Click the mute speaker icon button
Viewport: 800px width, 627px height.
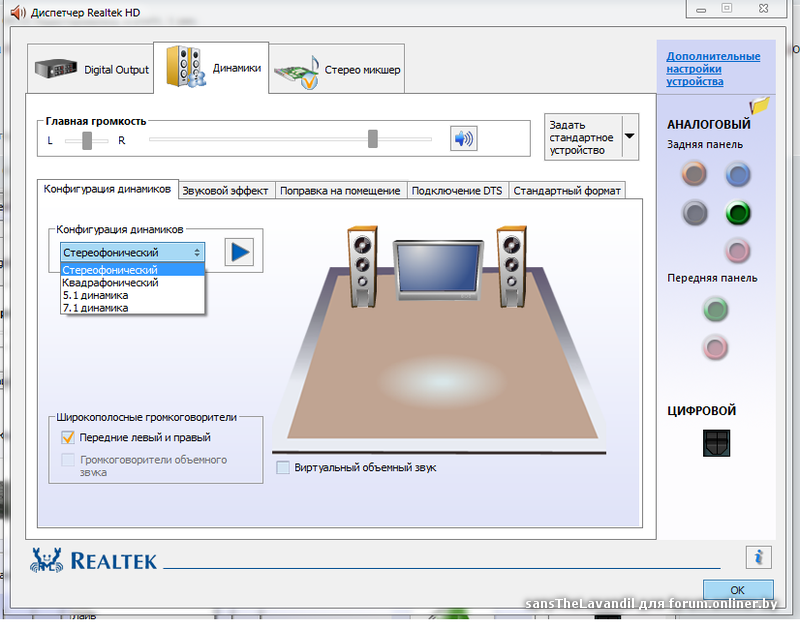click(x=463, y=138)
